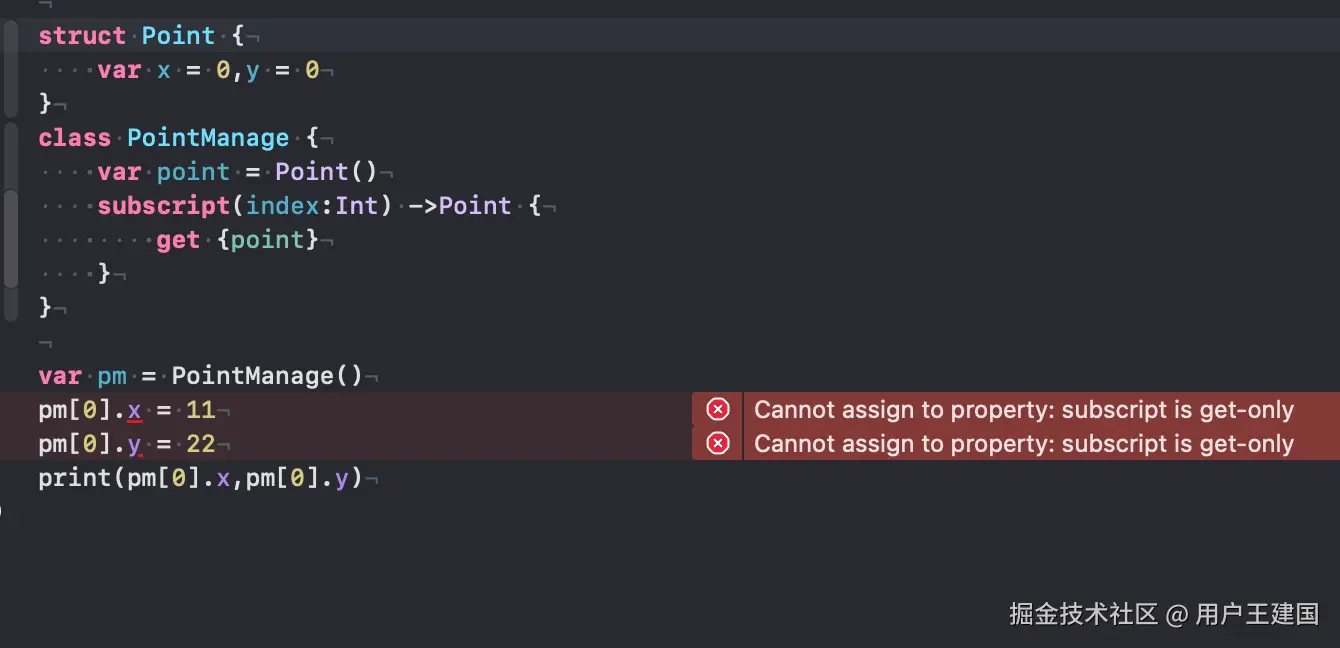Image resolution: width=1340 pixels, height=648 pixels.
Task: Open the get-only error message beside pm[0].y
Action: pos(1023,444)
